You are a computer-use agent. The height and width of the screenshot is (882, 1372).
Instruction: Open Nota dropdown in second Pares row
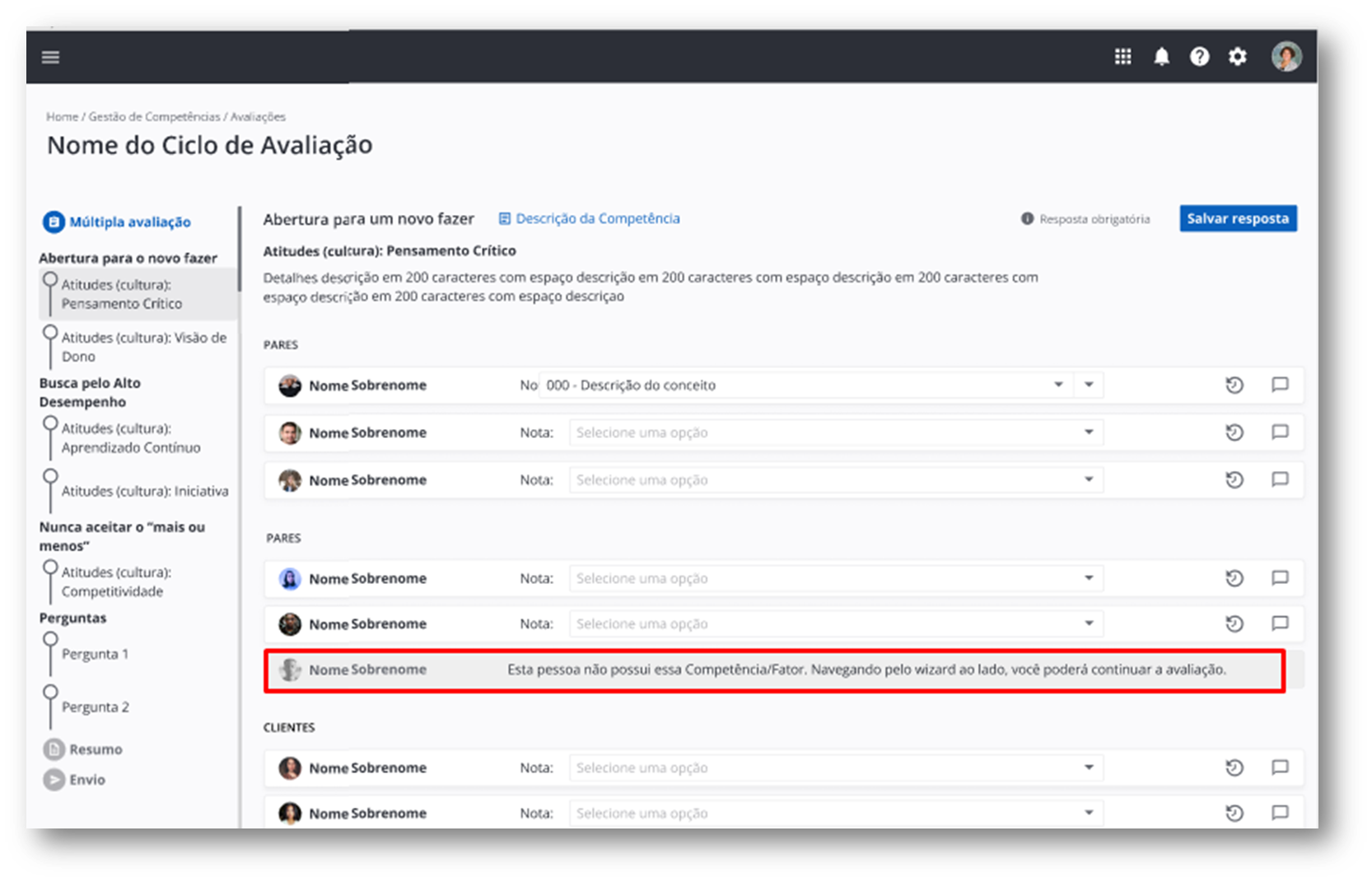tap(835, 432)
